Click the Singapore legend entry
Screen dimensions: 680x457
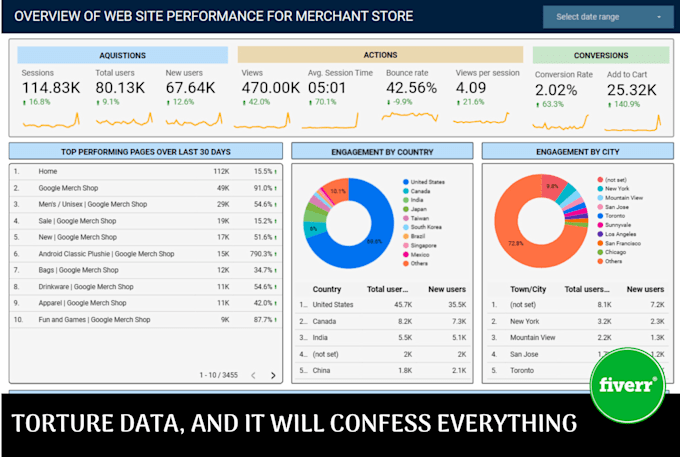point(420,245)
